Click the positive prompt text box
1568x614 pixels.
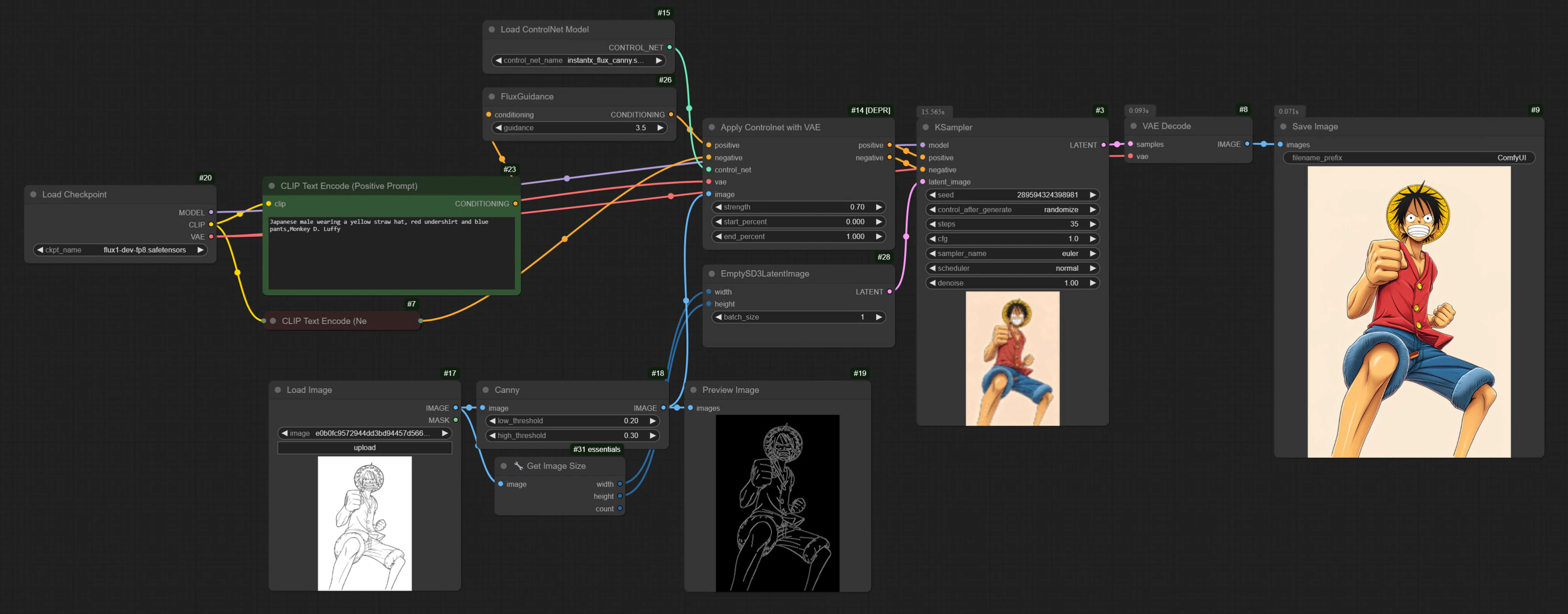point(391,252)
